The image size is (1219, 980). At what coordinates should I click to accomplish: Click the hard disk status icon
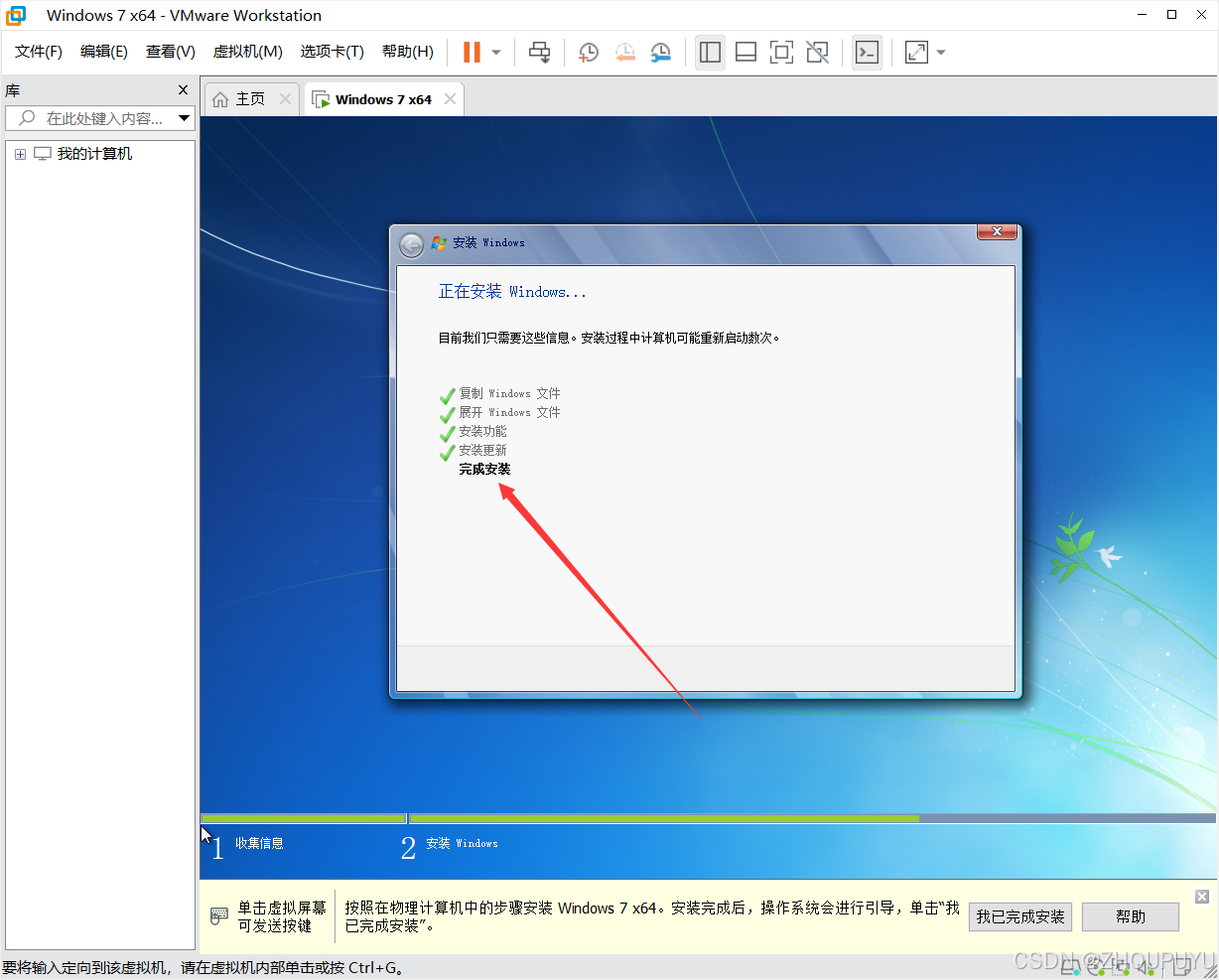click(1069, 967)
